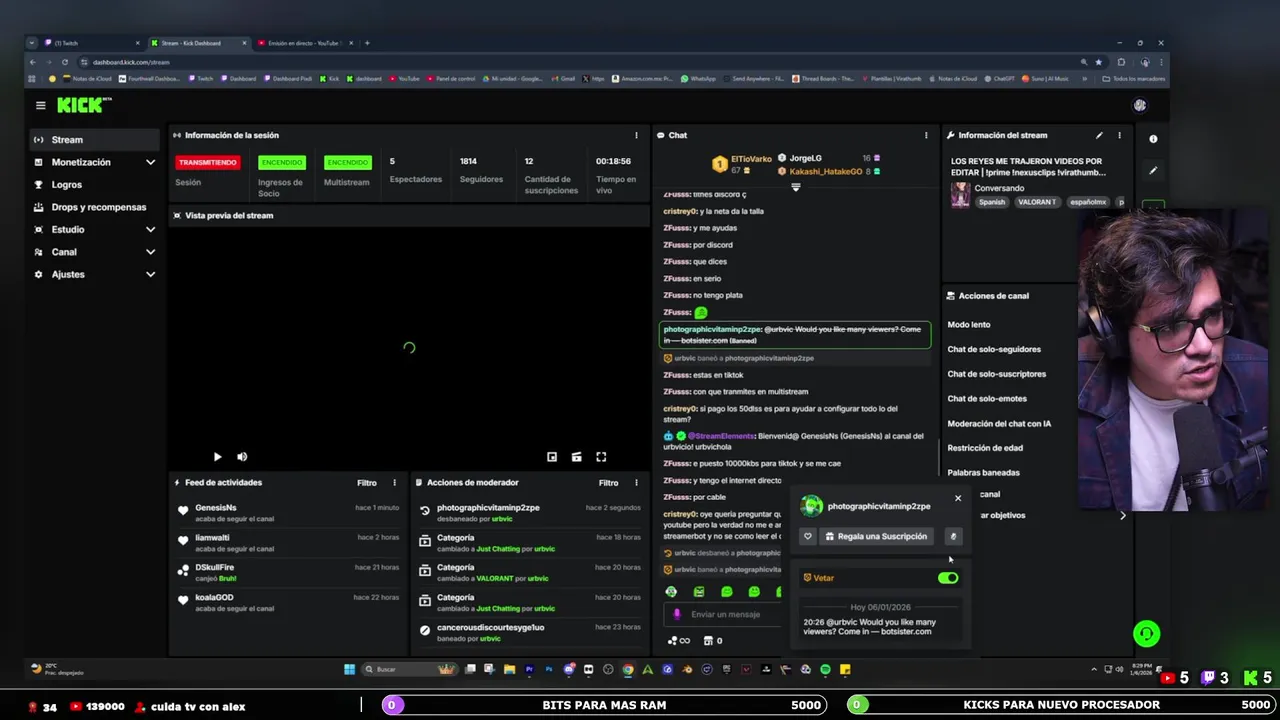
Task: Switch to the Twitch browser tab
Action: pyautogui.click(x=92, y=43)
